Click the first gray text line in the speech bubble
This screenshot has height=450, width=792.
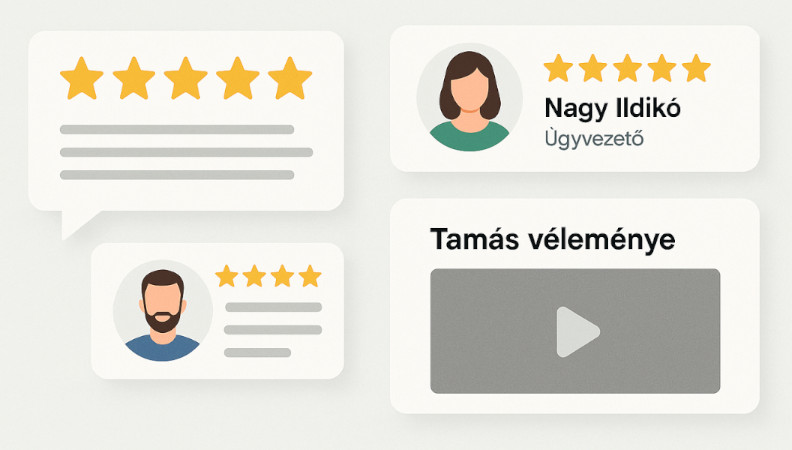click(x=177, y=129)
